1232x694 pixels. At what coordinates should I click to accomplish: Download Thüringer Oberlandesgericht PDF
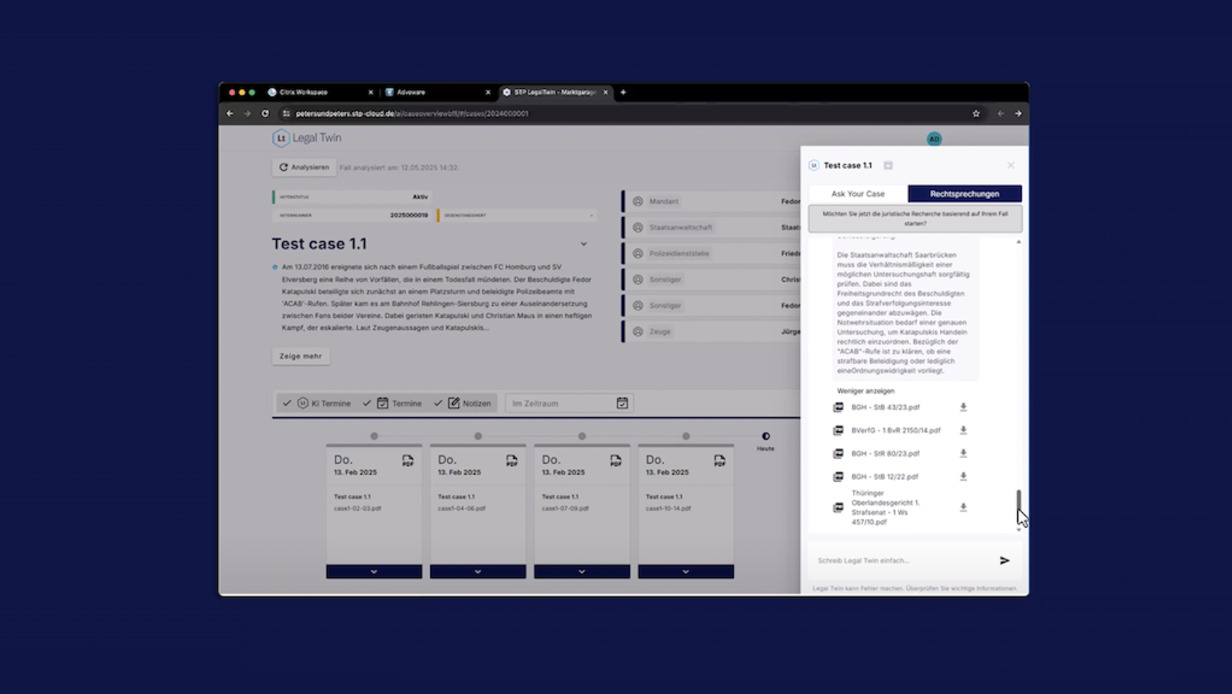(963, 507)
